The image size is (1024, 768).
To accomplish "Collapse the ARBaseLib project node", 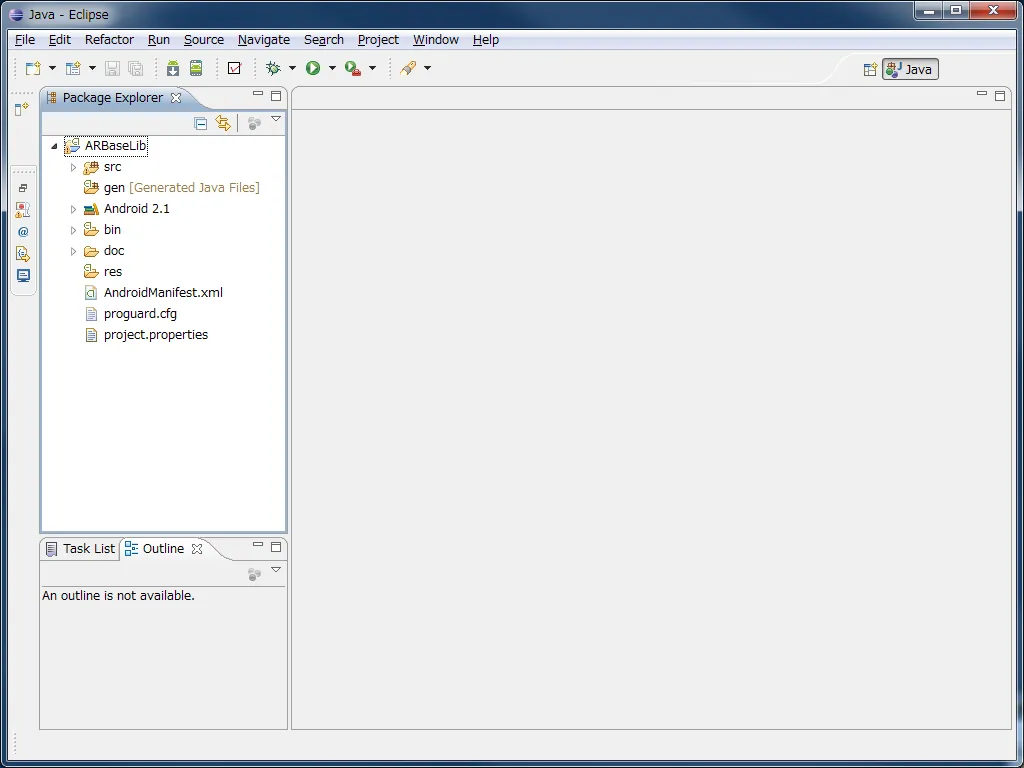I will click(54, 146).
